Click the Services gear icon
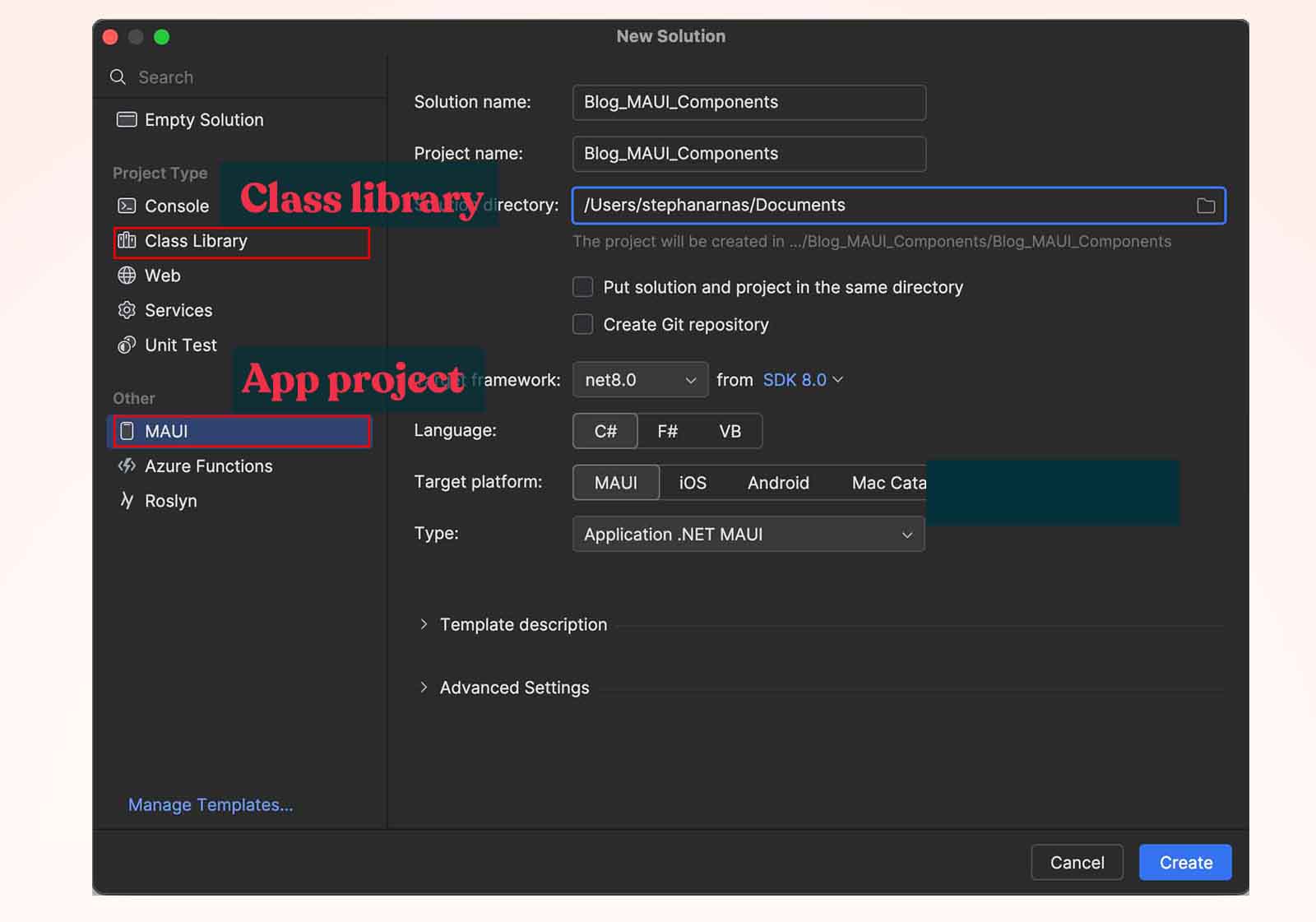This screenshot has width=1316, height=922. (x=127, y=310)
